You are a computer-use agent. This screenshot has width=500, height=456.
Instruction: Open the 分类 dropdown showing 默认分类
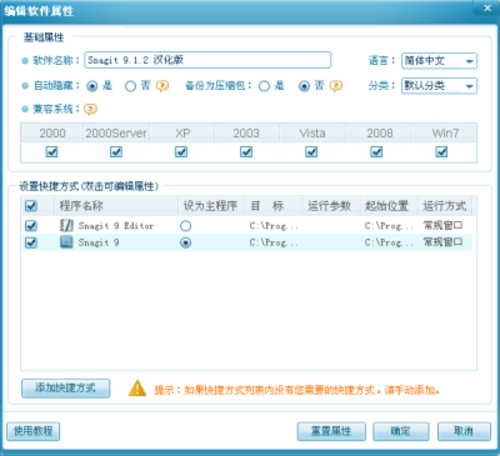coord(439,86)
